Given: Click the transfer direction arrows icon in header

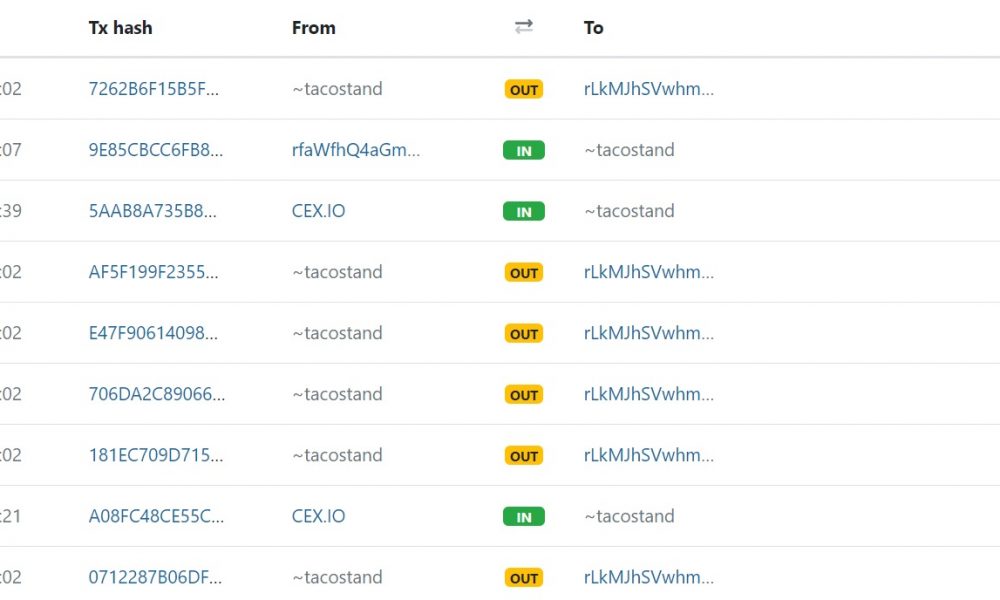Looking at the screenshot, I should pyautogui.click(x=524, y=27).
